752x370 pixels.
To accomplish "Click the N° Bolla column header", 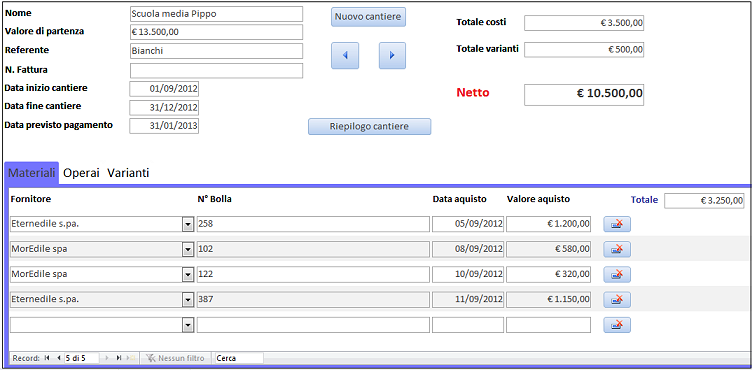I will click(x=214, y=199).
